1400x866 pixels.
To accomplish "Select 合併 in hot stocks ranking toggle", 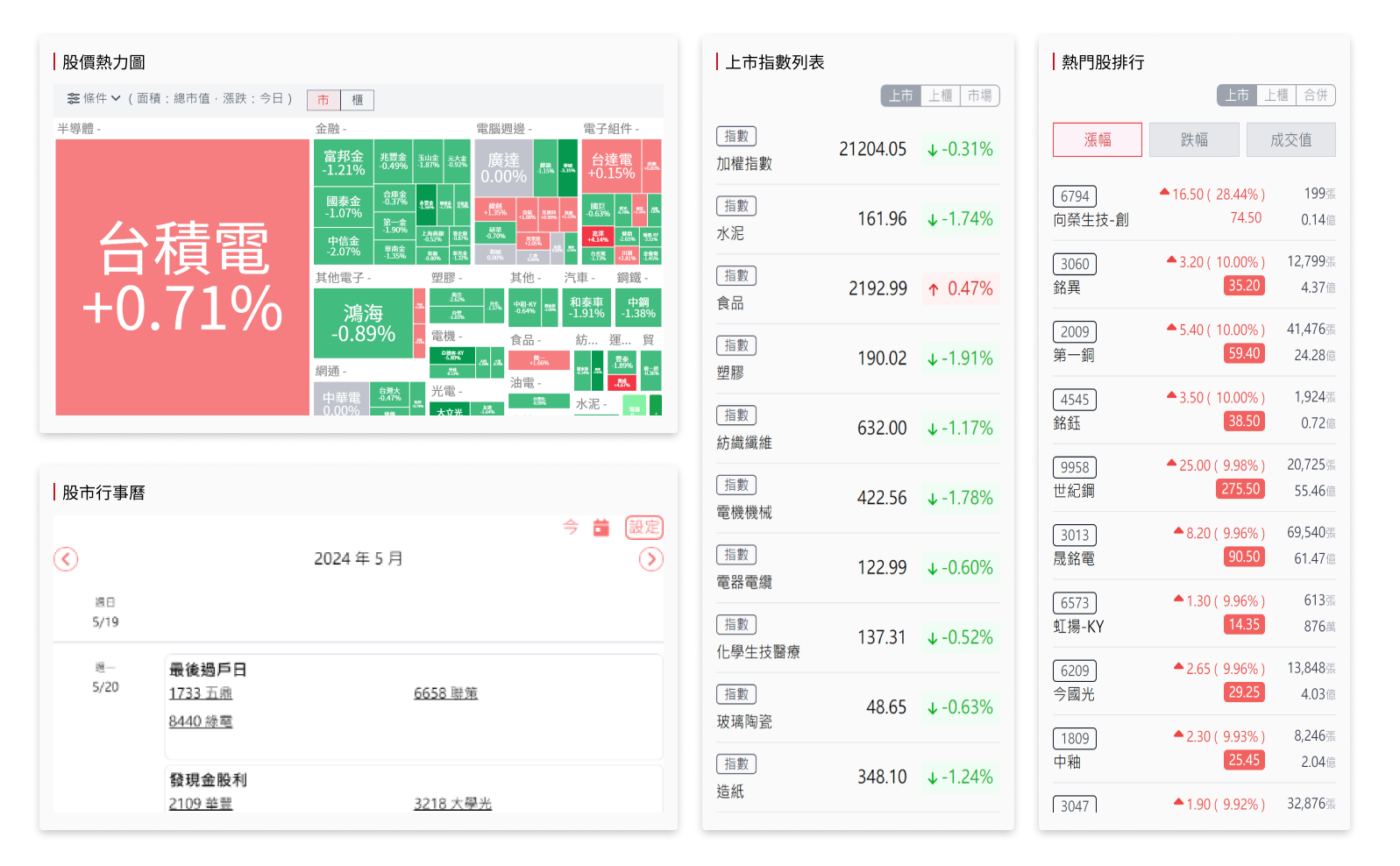I will [x=1316, y=95].
